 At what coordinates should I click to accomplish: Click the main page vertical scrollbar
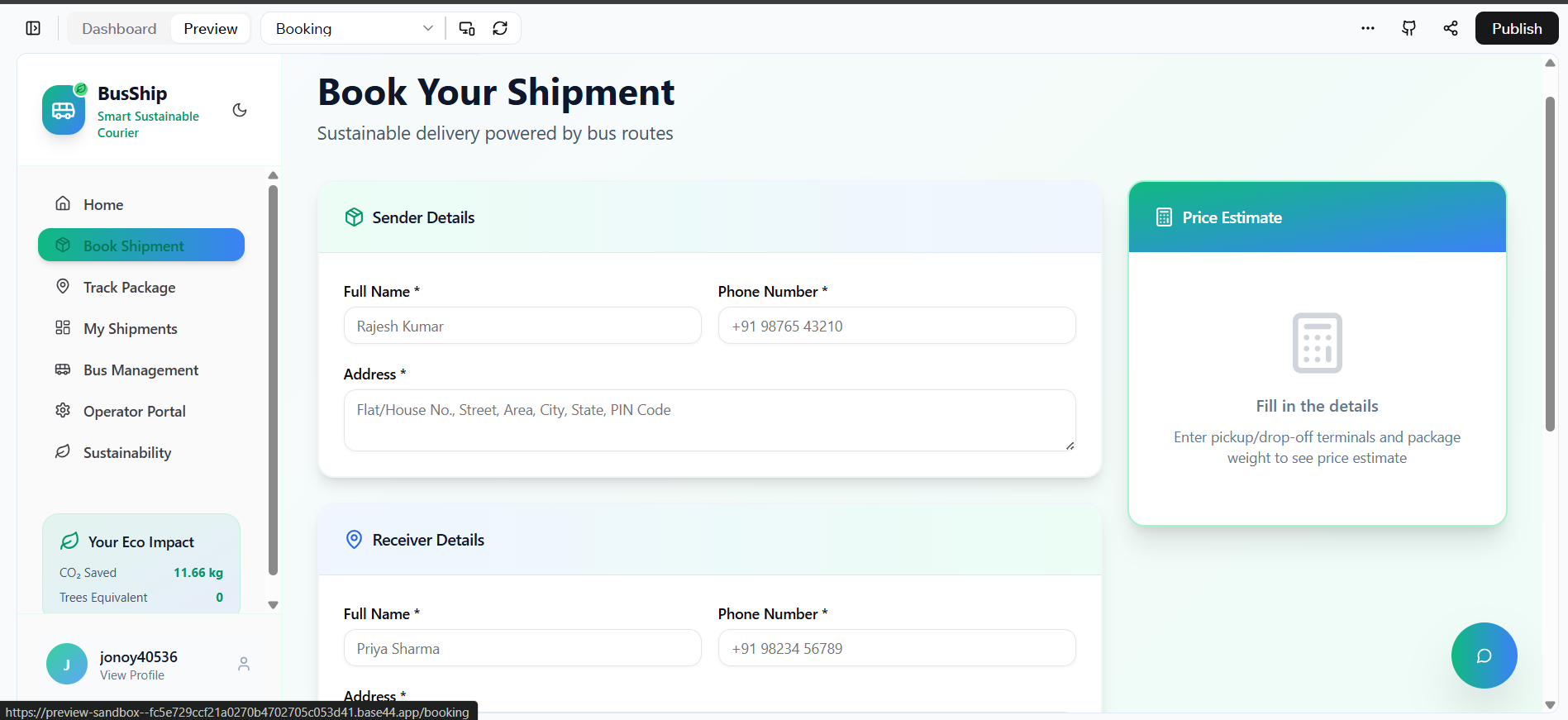click(x=1550, y=265)
